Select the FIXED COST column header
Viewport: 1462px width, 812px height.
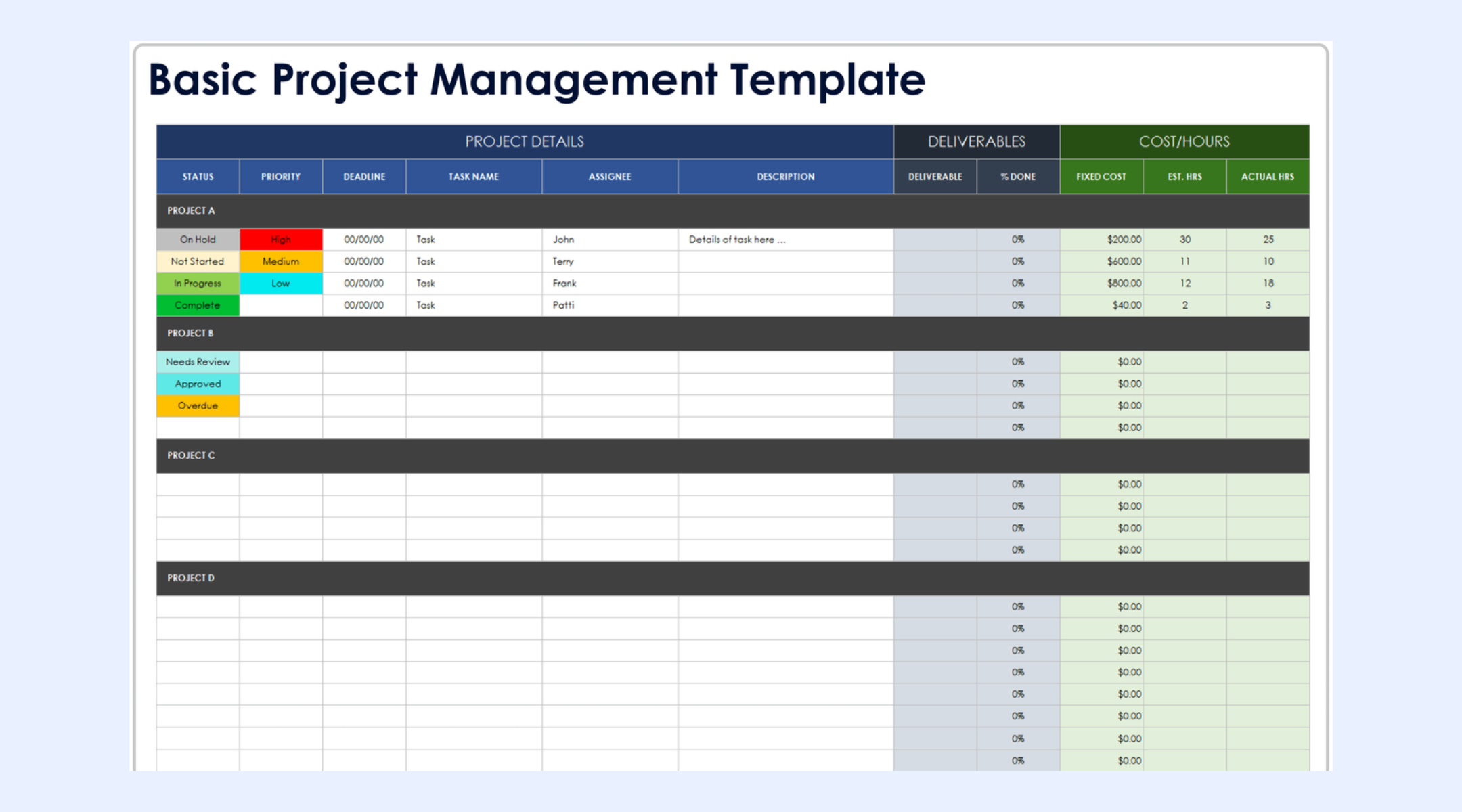point(1101,177)
